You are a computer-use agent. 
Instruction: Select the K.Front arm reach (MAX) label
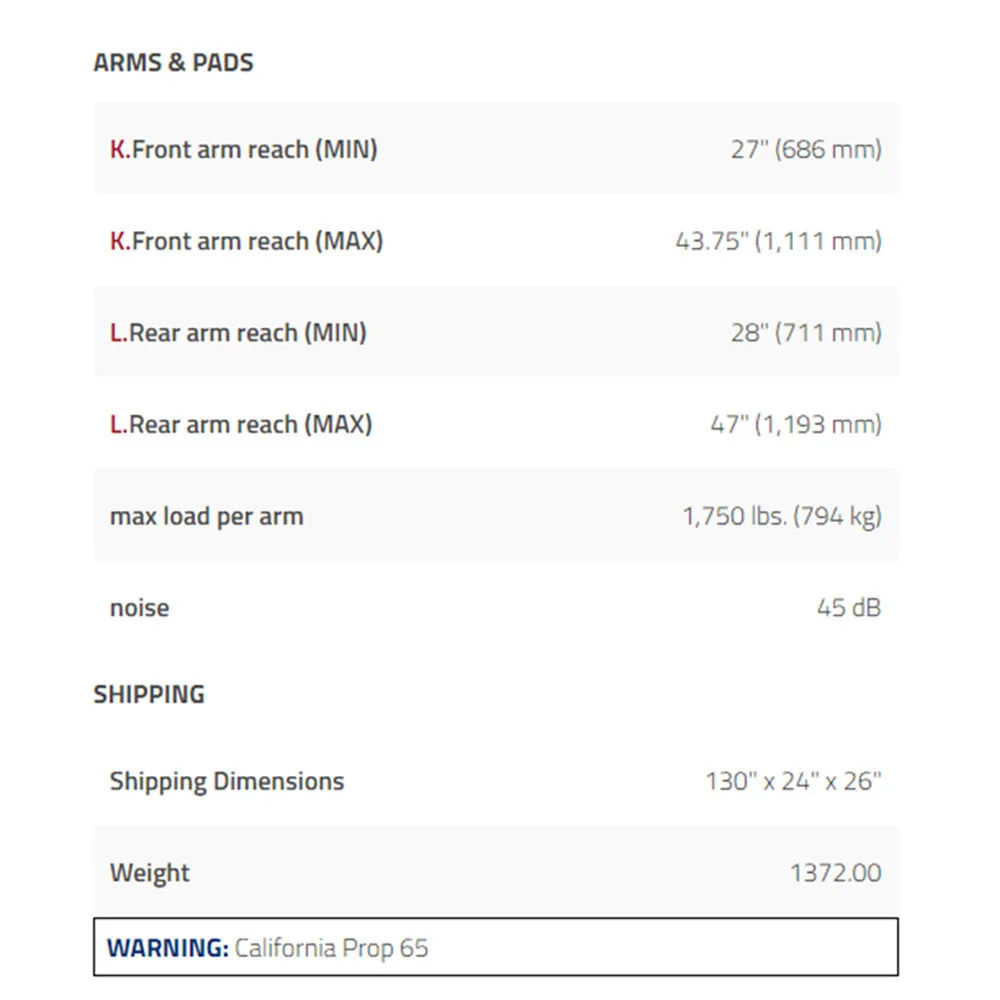tap(246, 241)
